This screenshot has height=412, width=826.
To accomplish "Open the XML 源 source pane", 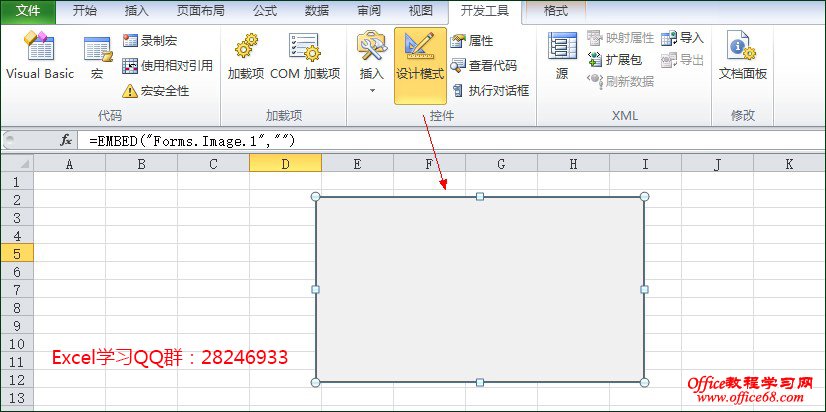I will pyautogui.click(x=562, y=56).
